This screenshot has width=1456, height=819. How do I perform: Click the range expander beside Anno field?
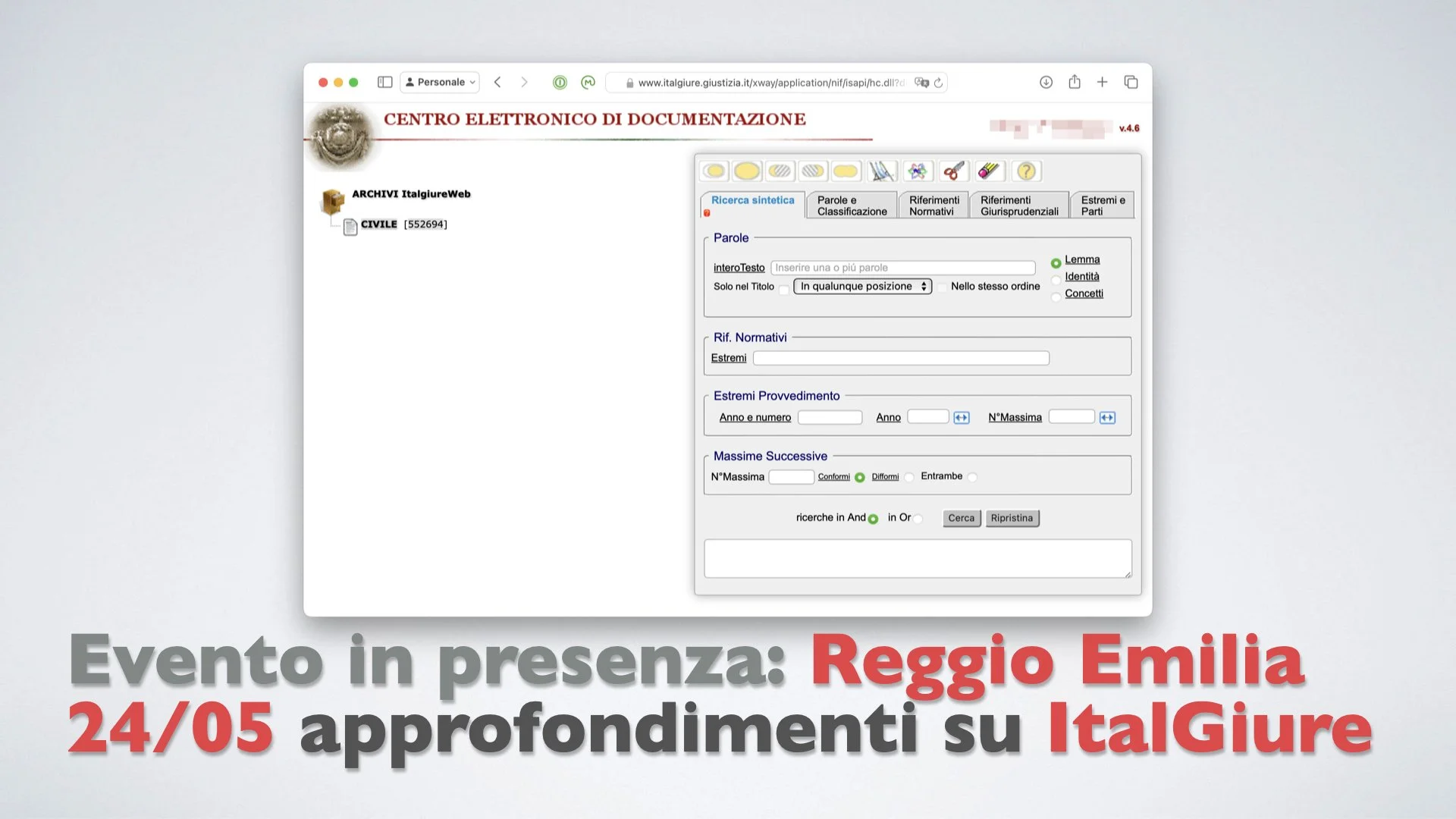pyautogui.click(x=961, y=417)
